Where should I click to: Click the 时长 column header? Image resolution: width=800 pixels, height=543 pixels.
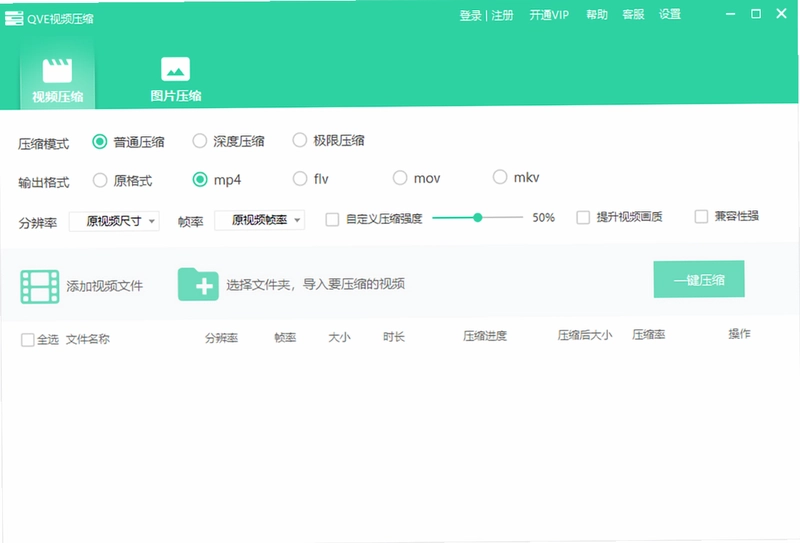(394, 336)
